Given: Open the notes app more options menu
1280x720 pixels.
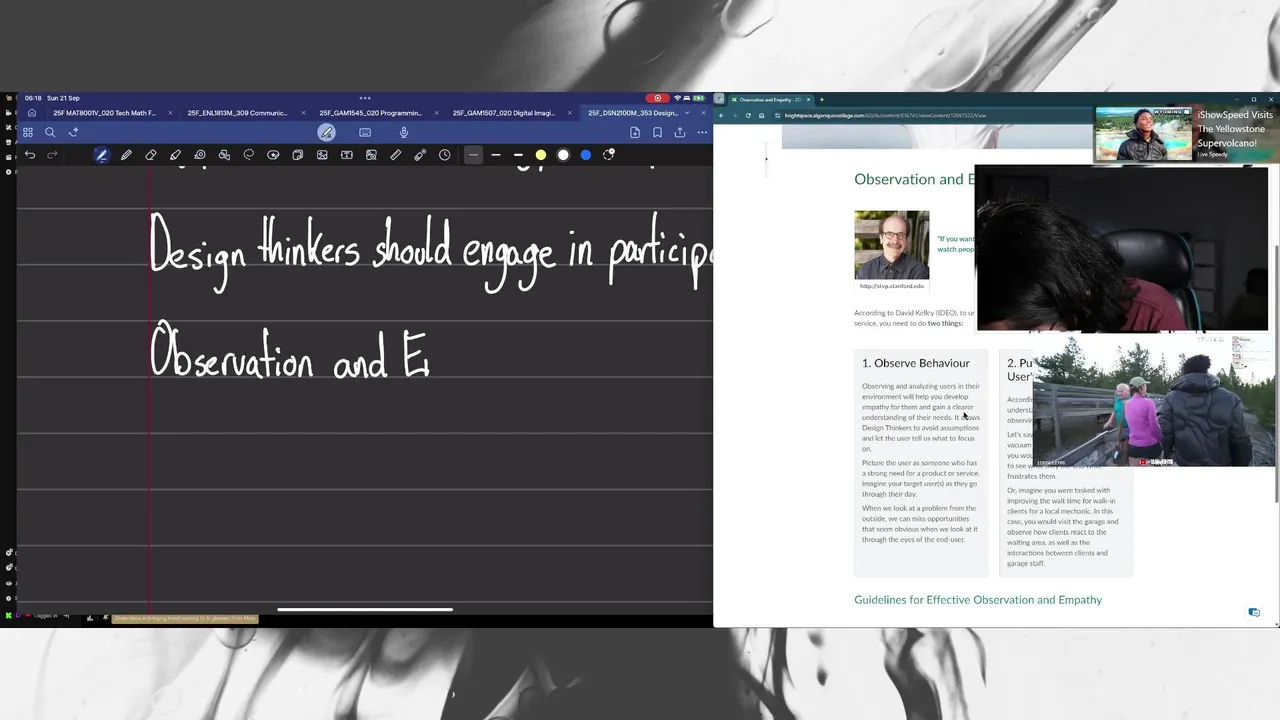Looking at the screenshot, I should pos(702,132).
